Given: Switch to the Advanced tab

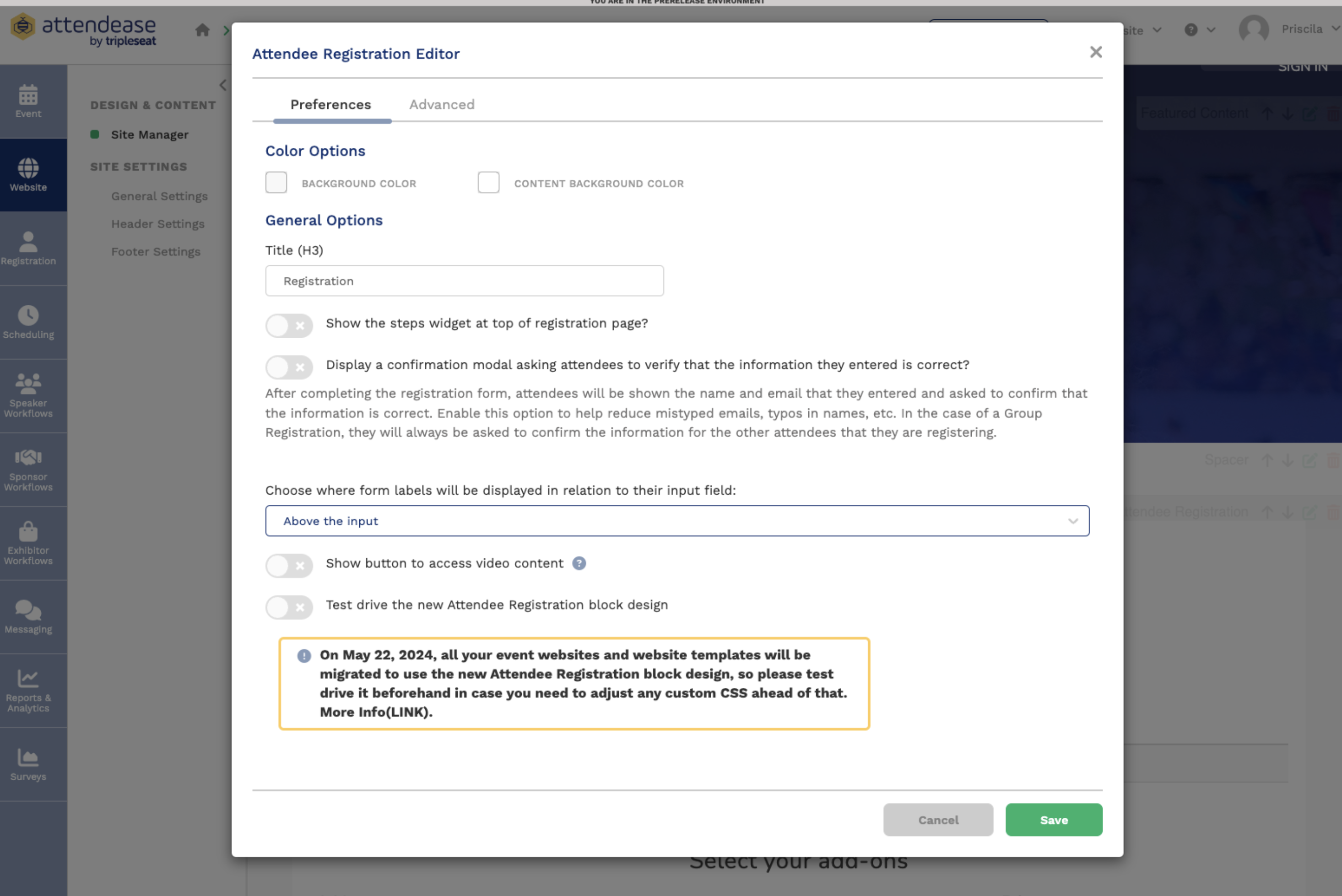Looking at the screenshot, I should [441, 105].
